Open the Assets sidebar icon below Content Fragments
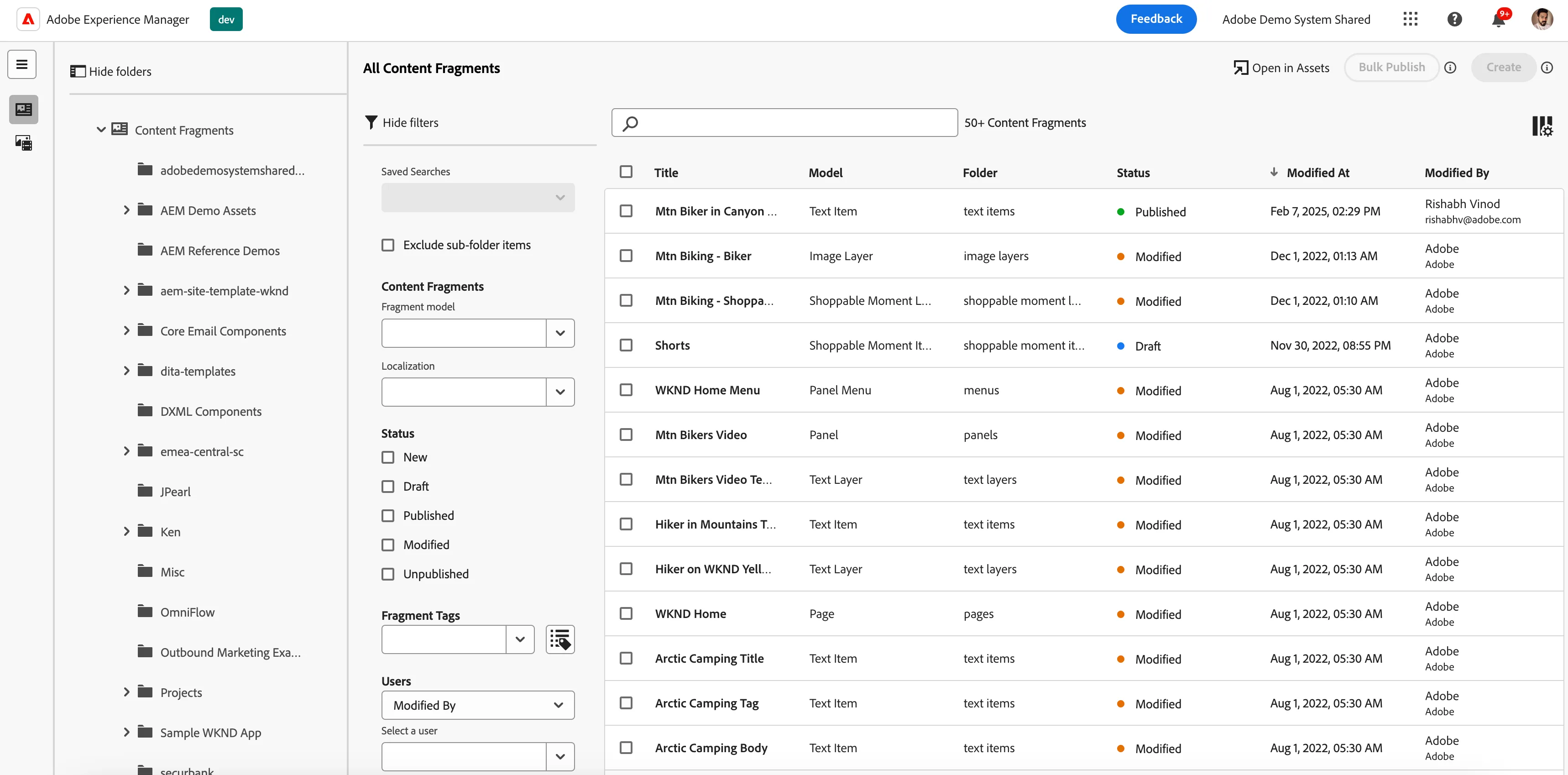Screen dimensions: 1568x775 tap(24, 144)
